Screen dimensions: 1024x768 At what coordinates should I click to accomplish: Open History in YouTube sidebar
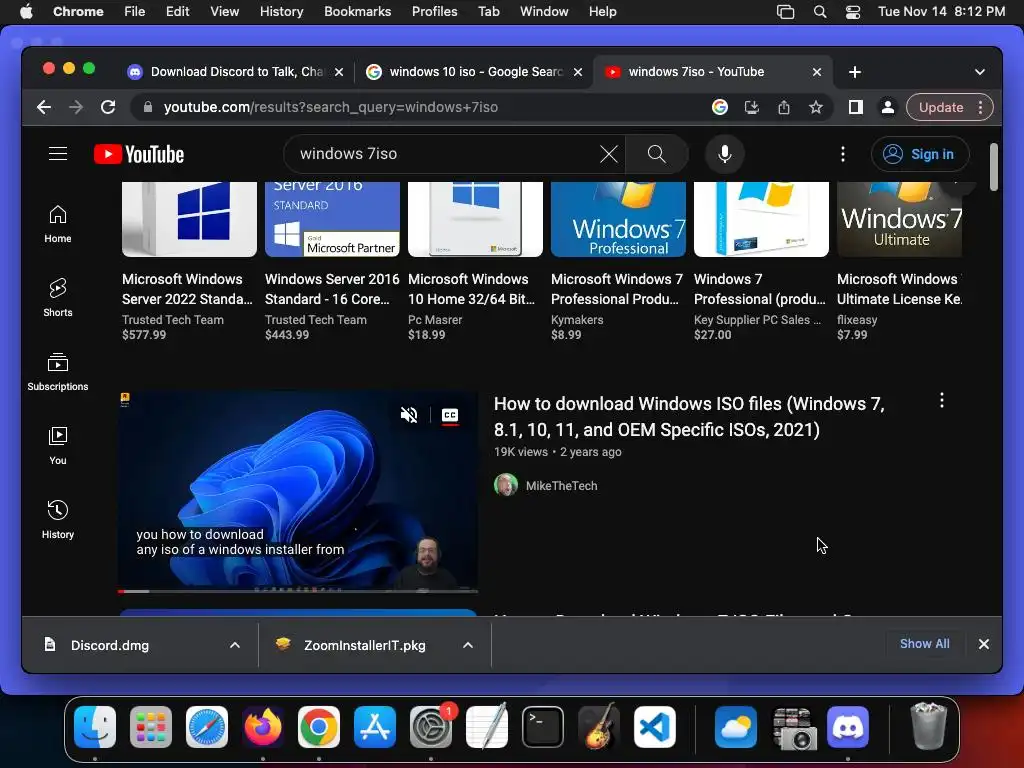tap(57, 520)
